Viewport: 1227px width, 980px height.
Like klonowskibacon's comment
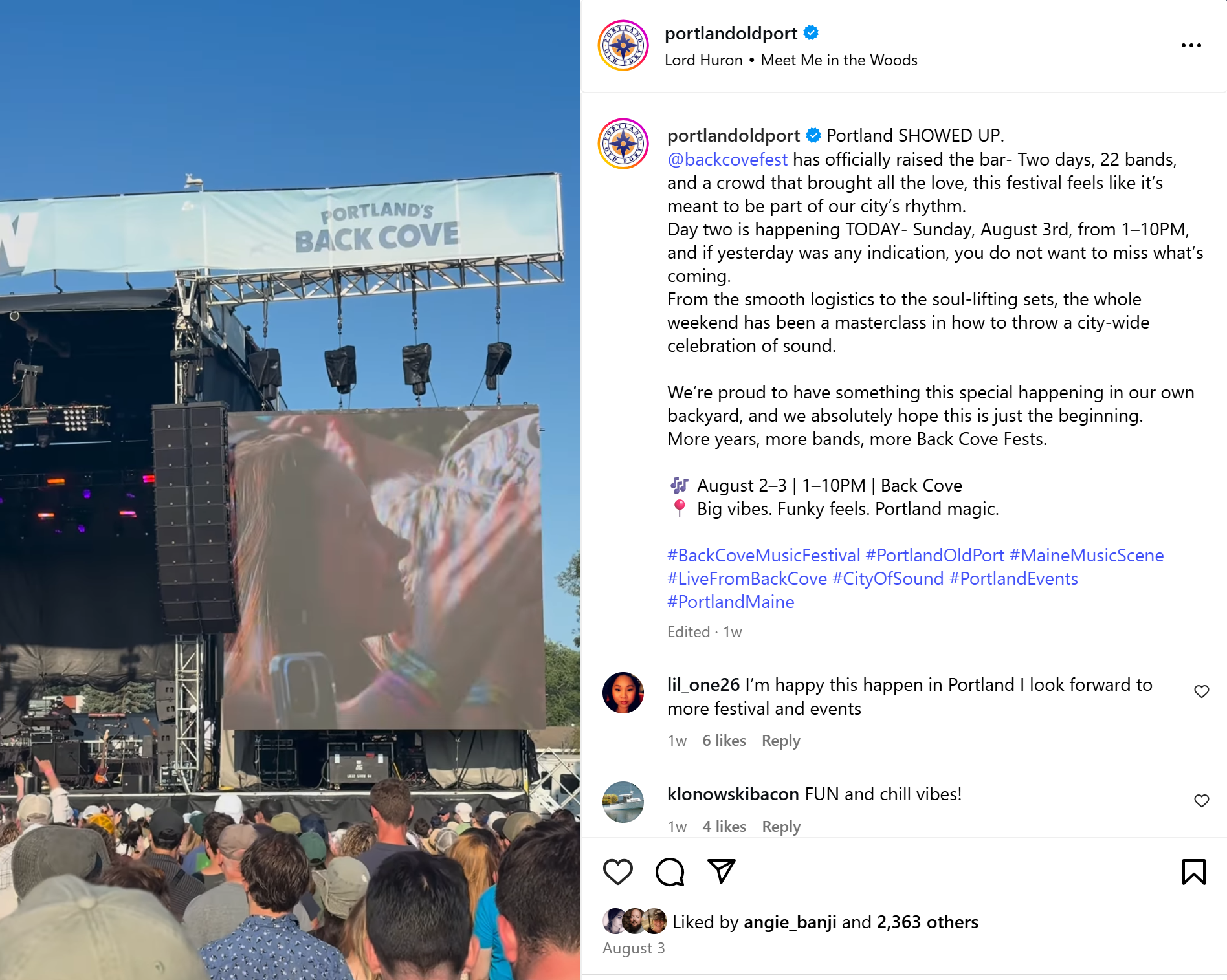point(1201,800)
